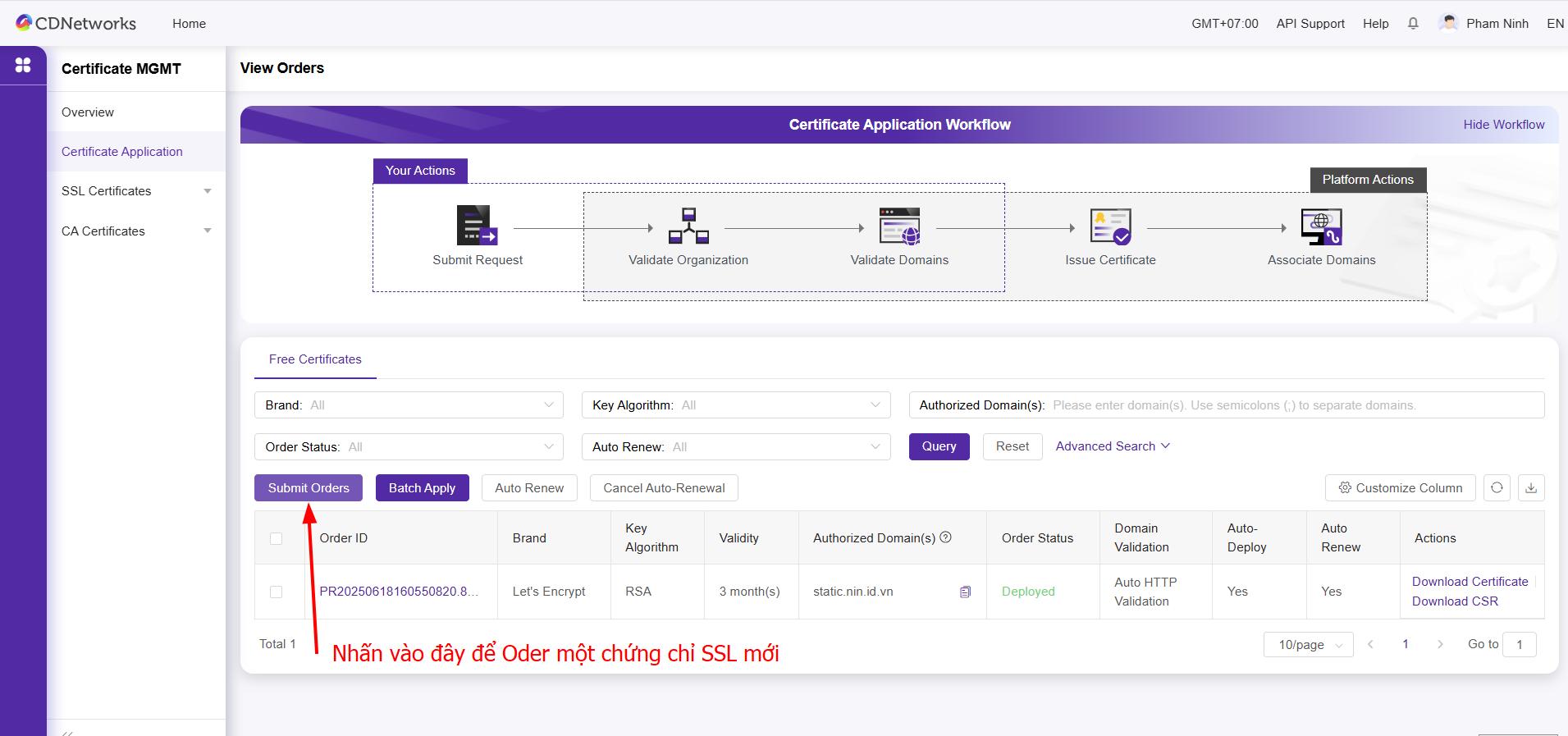Viewport: 1568px width, 736px height.
Task: Expand Advanced Search options
Action: click(x=1113, y=446)
